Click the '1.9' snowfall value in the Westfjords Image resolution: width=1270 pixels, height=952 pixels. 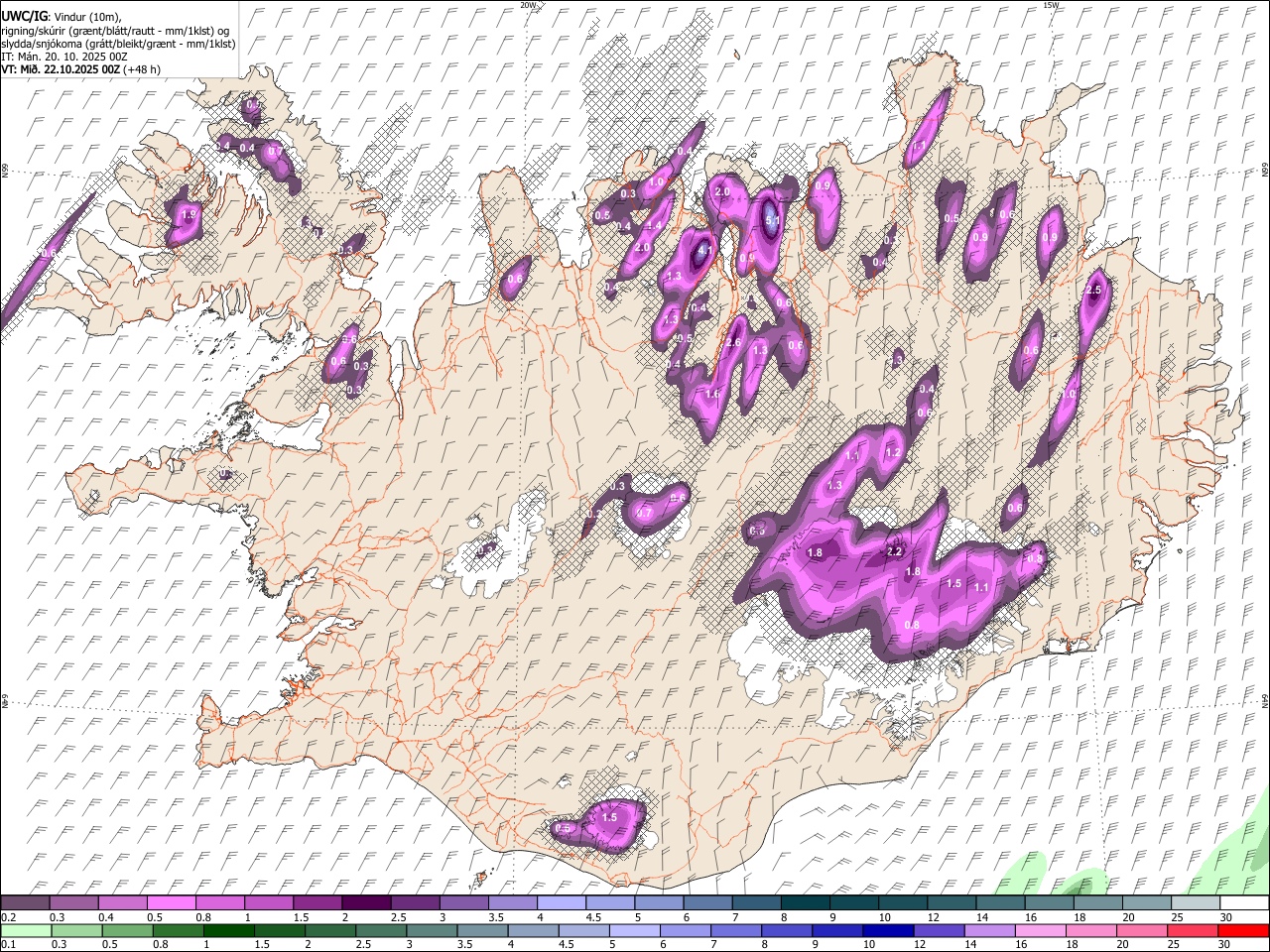pos(189,214)
